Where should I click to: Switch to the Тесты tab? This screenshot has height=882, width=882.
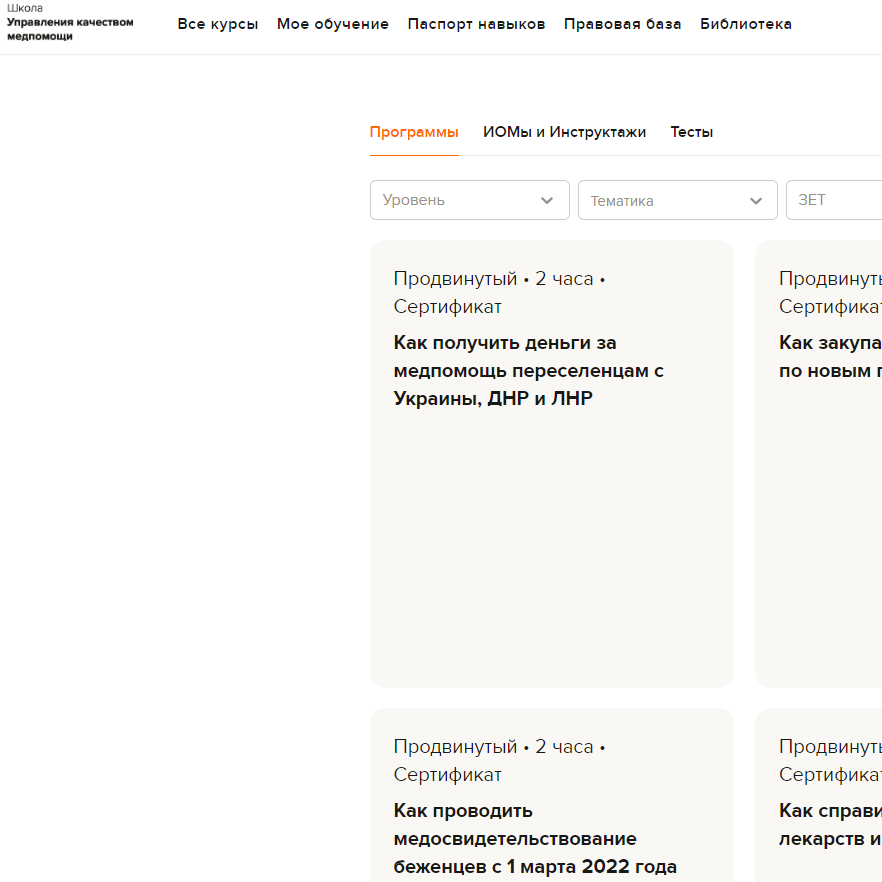(x=691, y=132)
